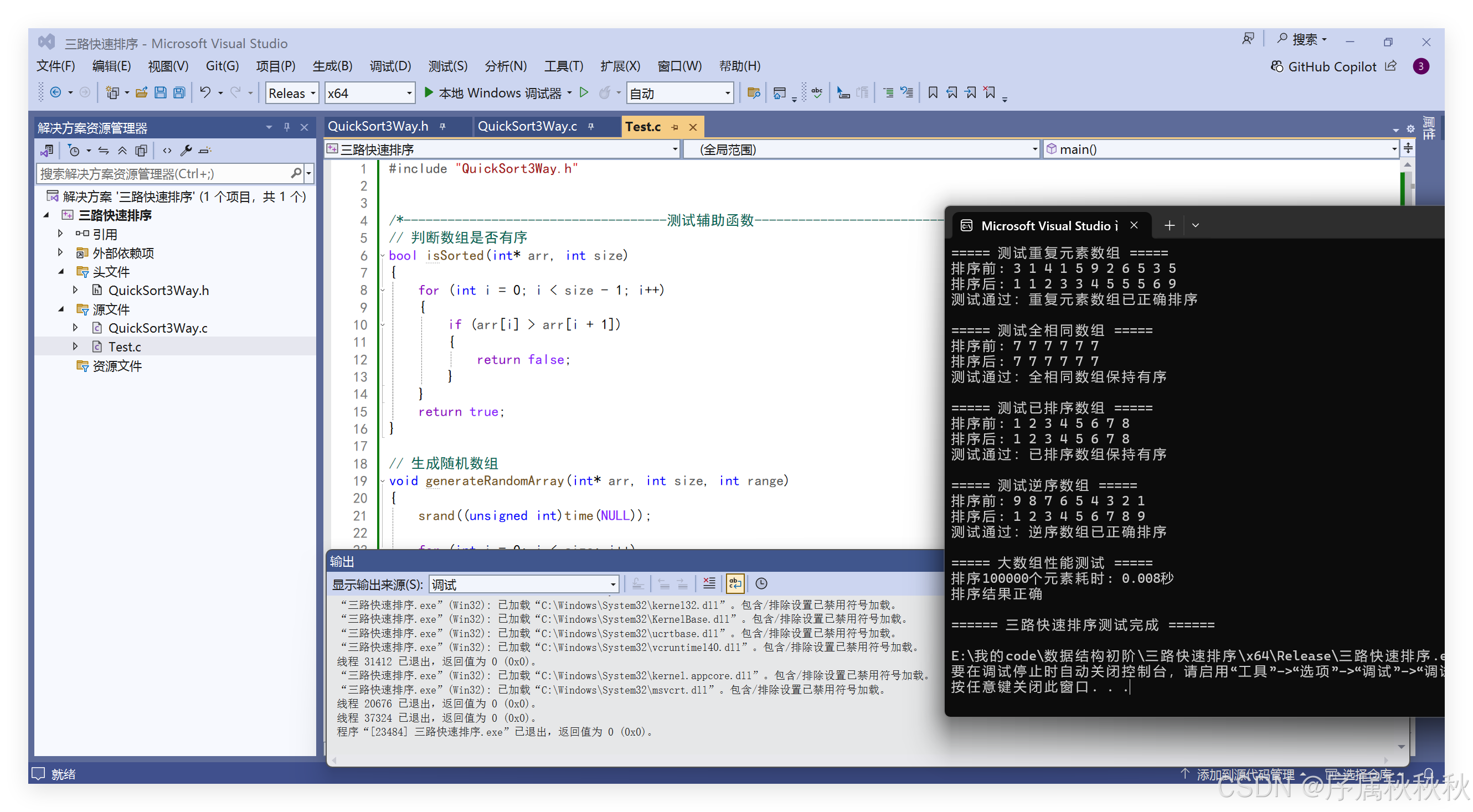This screenshot has width=1473, height=812.
Task: Switch to the QuickSort3Way.c editor tab
Action: tap(527, 126)
